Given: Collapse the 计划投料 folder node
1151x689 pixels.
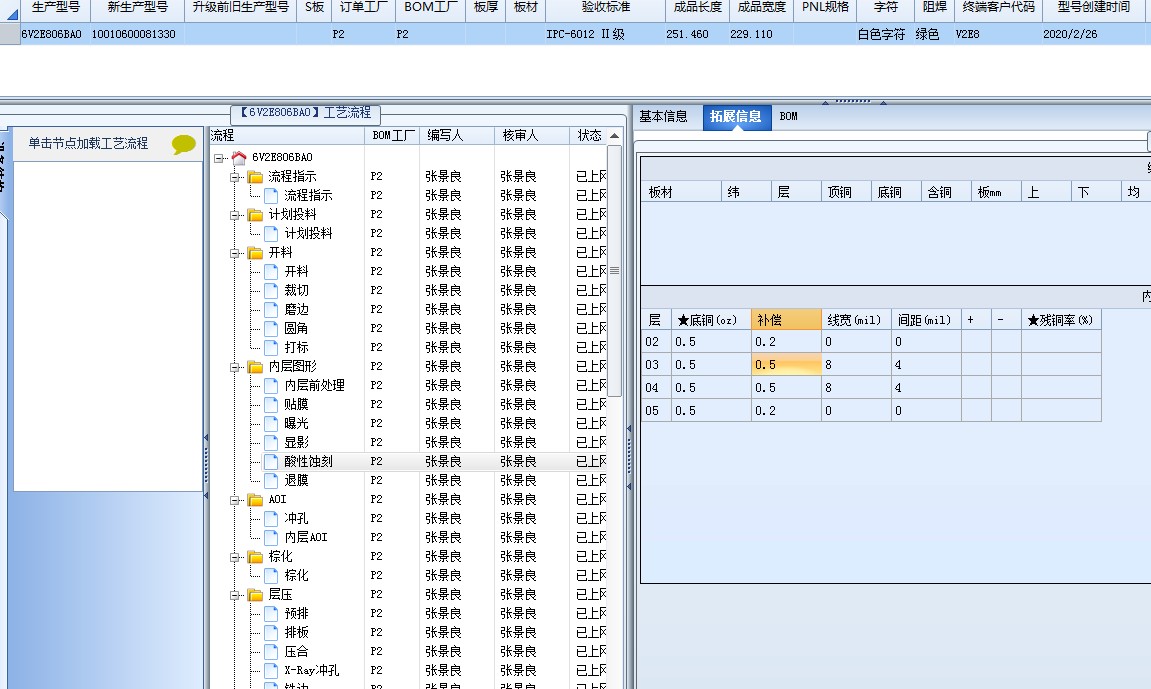Looking at the screenshot, I should (x=235, y=215).
